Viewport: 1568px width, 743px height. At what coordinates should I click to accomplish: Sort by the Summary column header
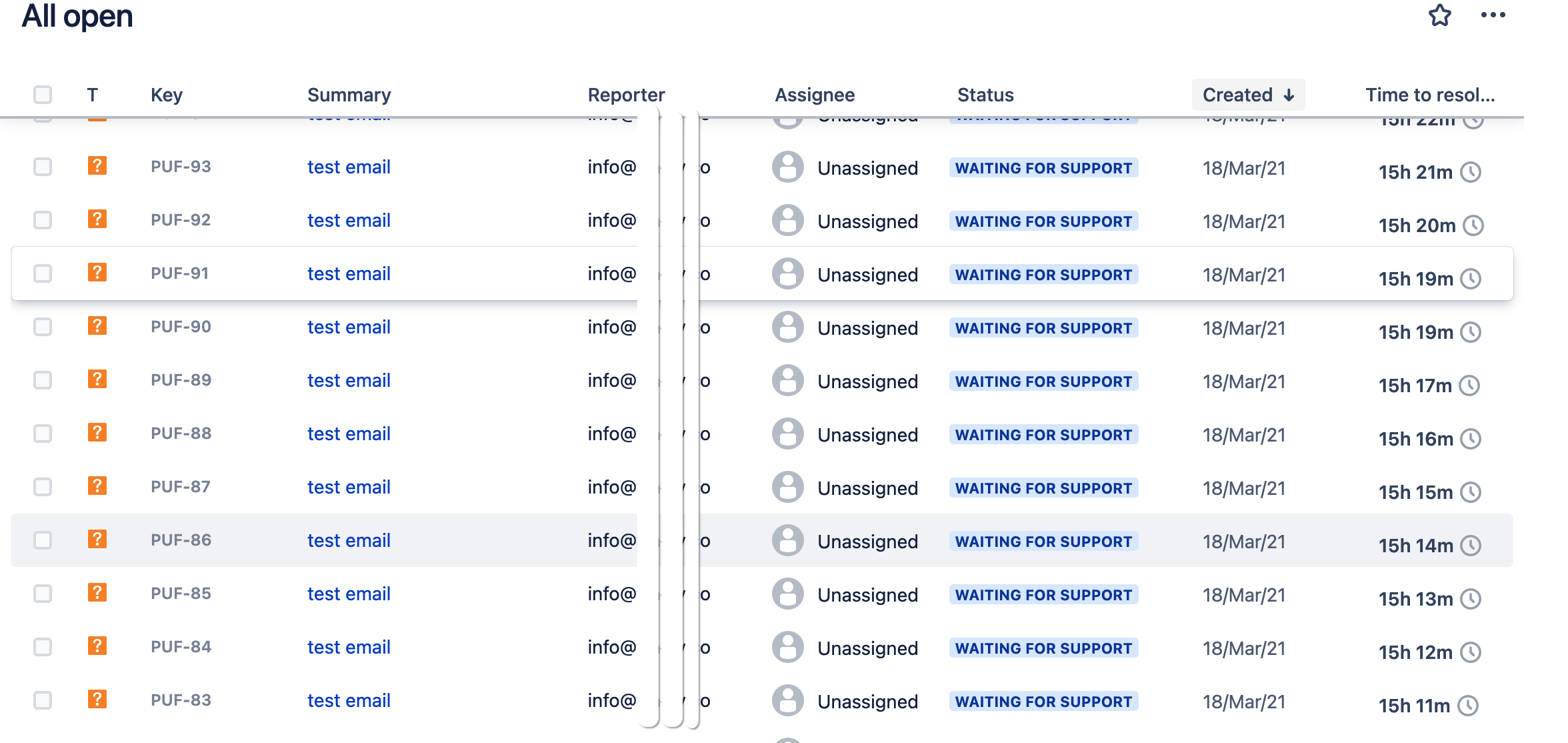[349, 95]
